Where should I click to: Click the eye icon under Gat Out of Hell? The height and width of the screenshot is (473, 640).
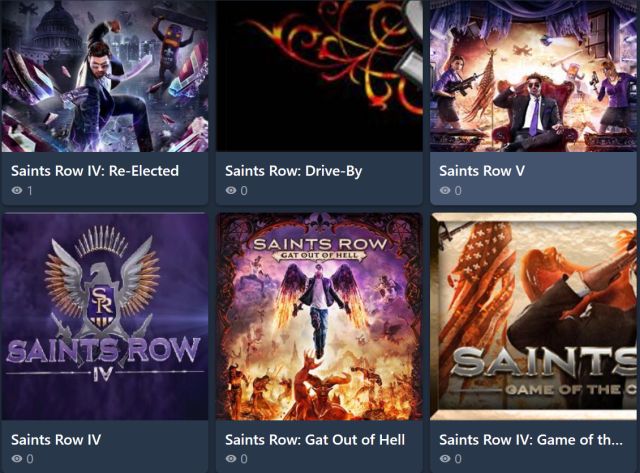[231, 459]
